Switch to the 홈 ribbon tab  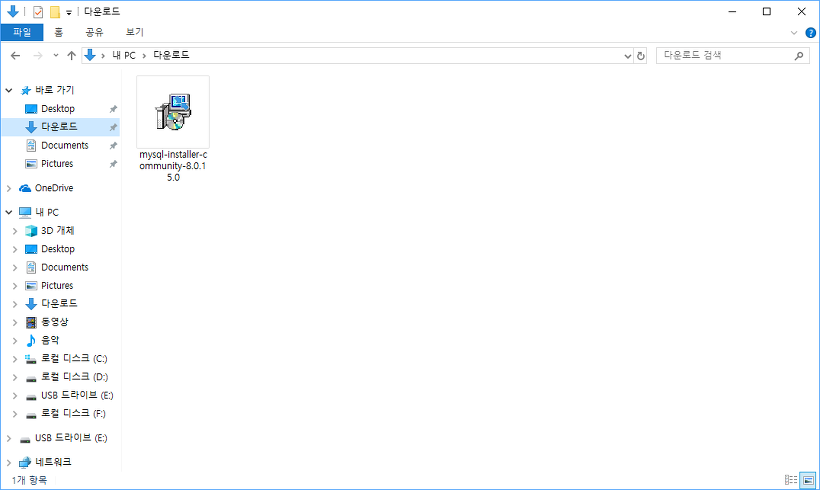click(x=58, y=32)
